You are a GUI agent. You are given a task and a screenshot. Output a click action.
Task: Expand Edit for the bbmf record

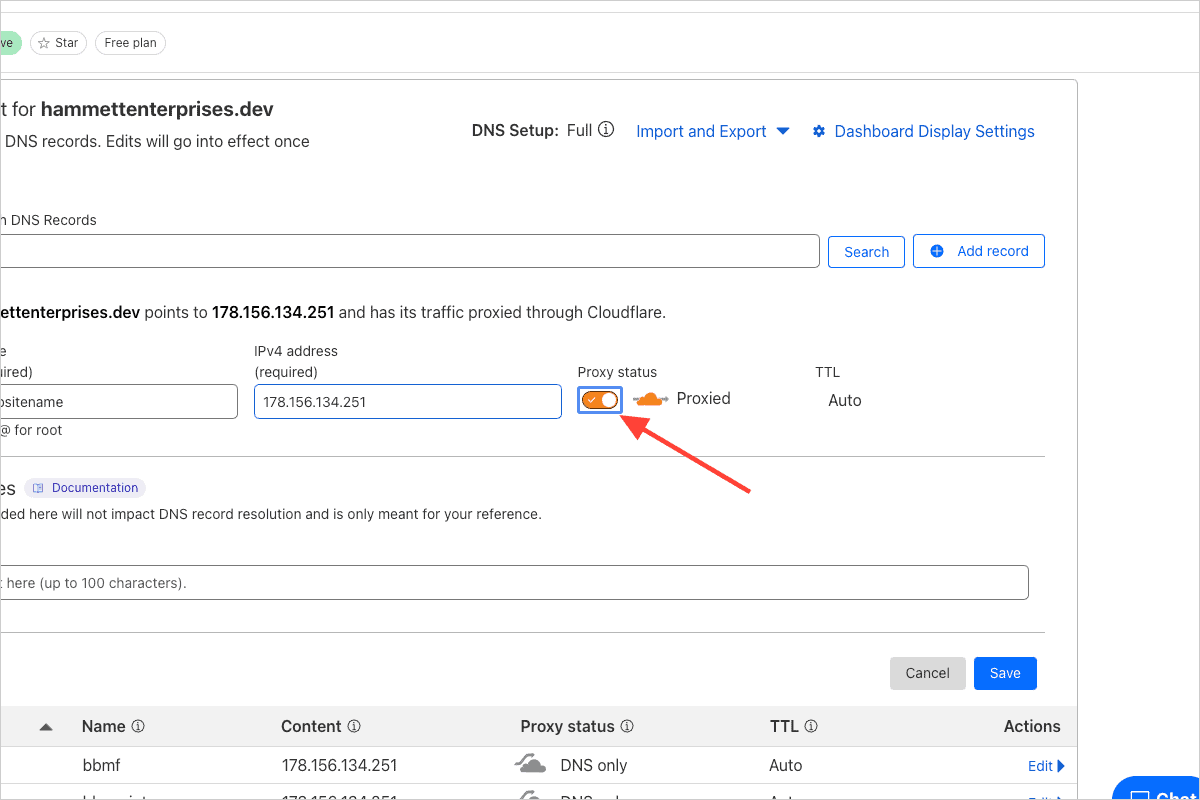coord(1046,766)
